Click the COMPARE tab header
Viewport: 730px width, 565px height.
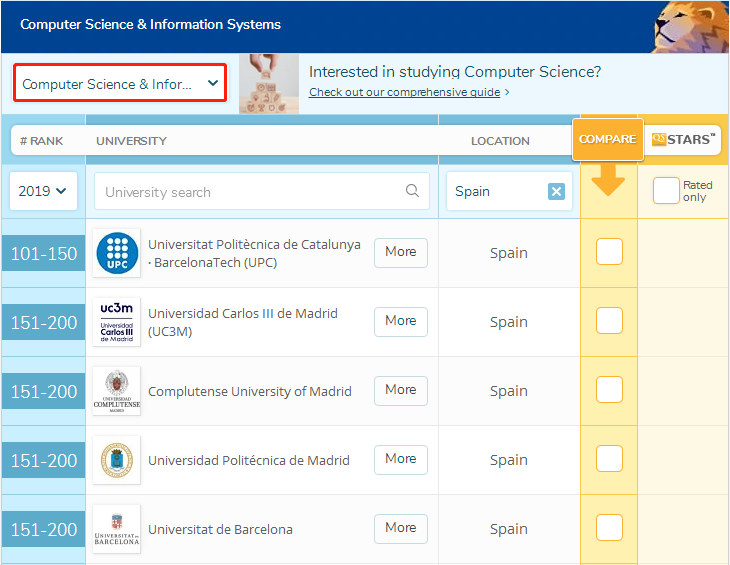tap(608, 139)
